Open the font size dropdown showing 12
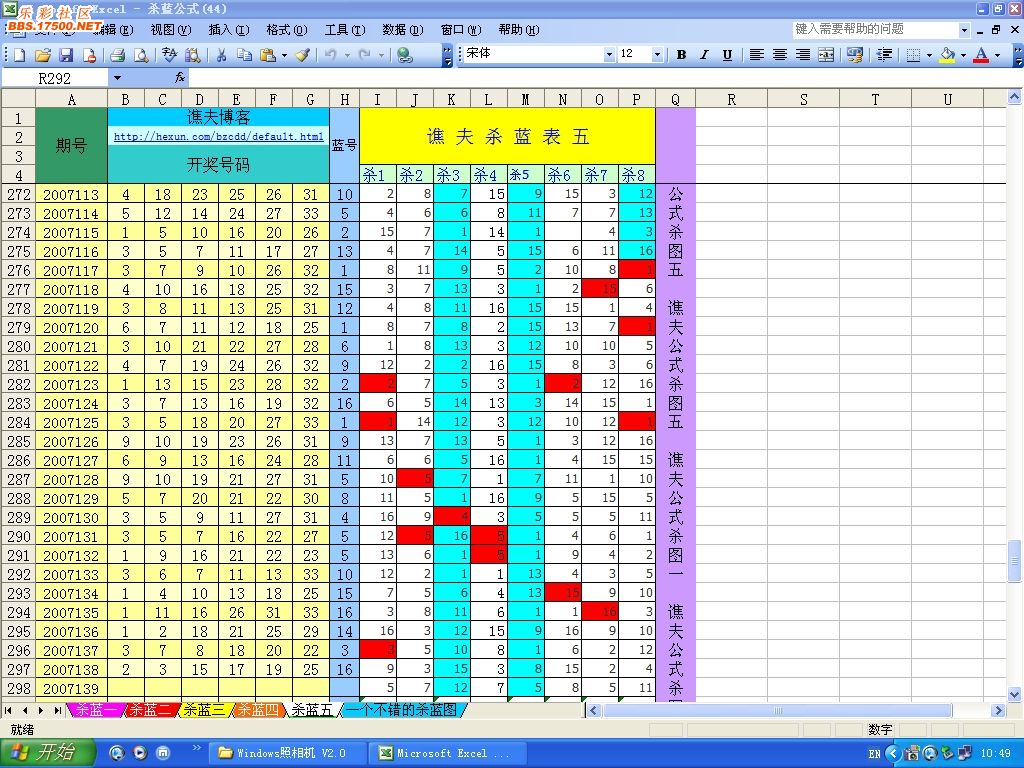 [x=657, y=54]
